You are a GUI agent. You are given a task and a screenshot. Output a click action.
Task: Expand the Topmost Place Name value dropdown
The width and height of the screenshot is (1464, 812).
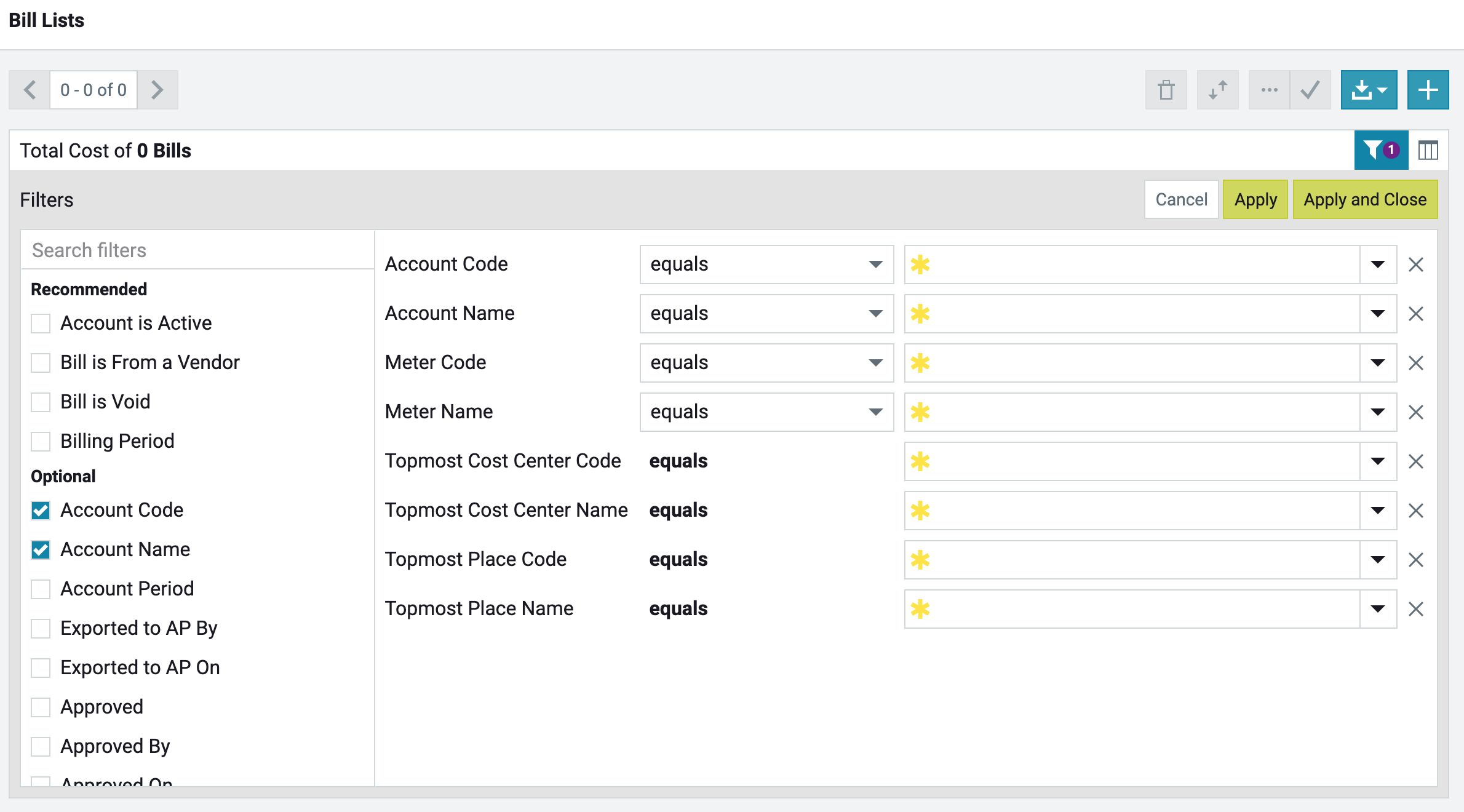1377,609
